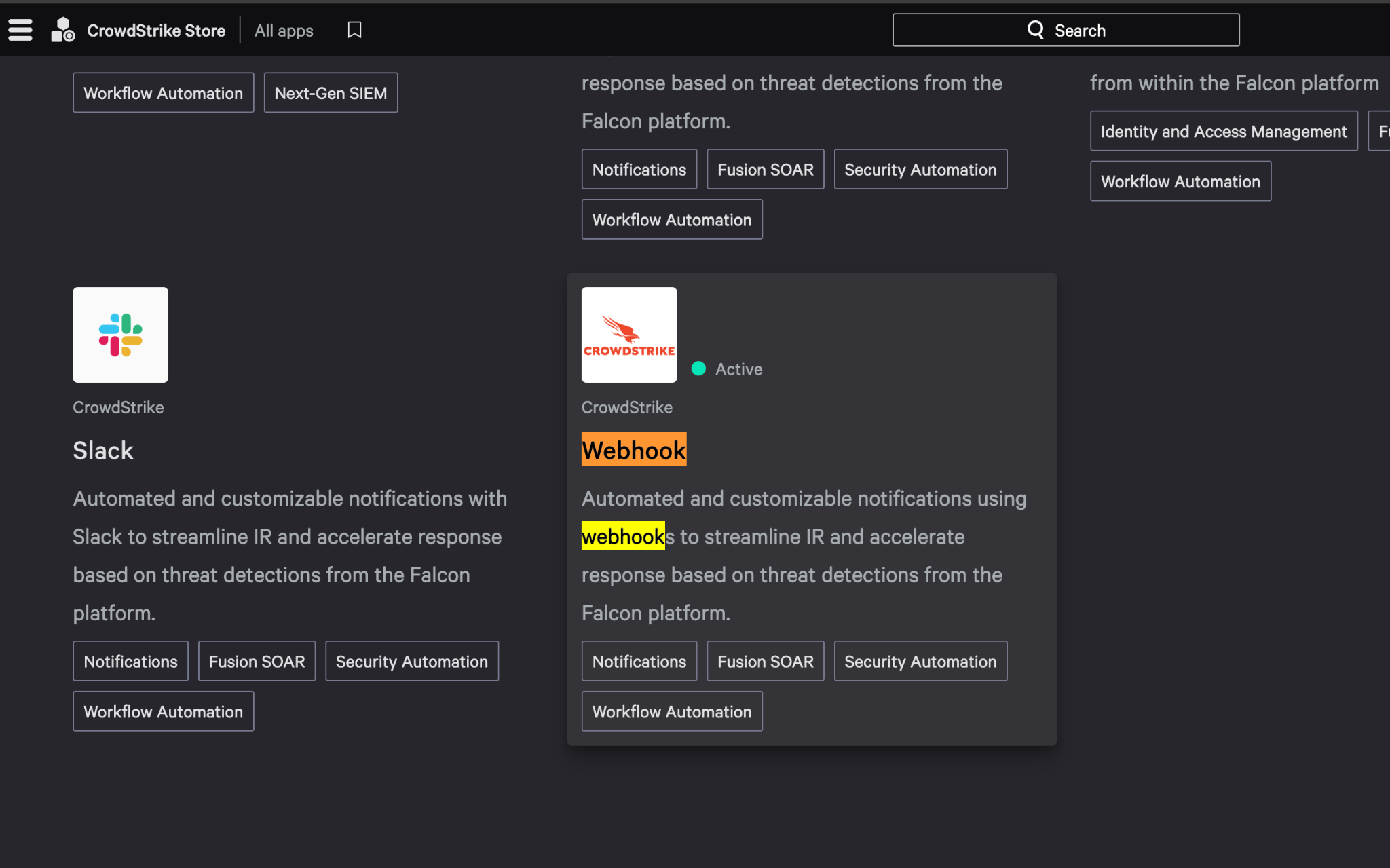The height and width of the screenshot is (868, 1390).
Task: Select the Slack app logo
Action: tap(120, 334)
